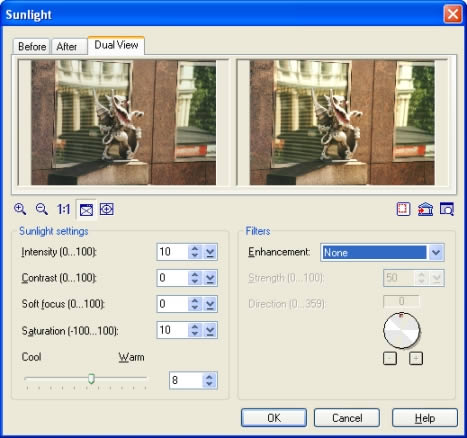The image size is (467, 438).
Task: Open the Saturation slider dropdown arrow
Action: pos(210,330)
